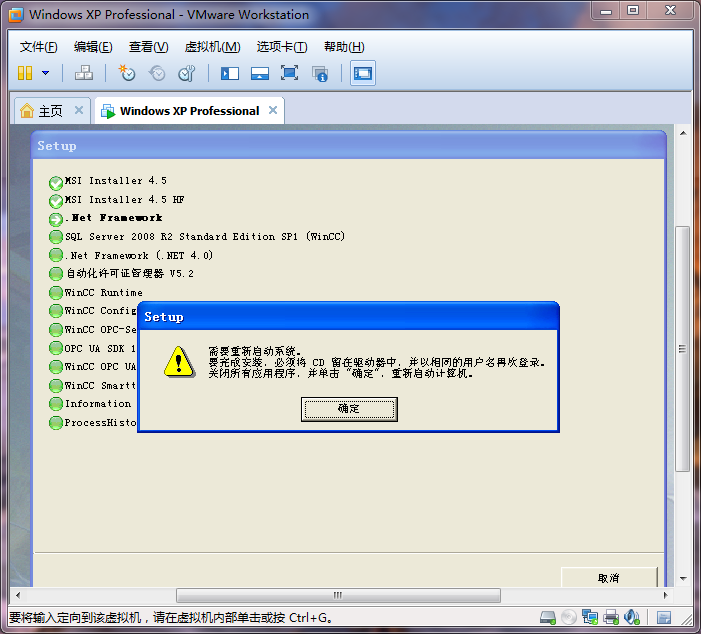
Task: Select the WinCC Runtime text
Action: click(x=104, y=292)
